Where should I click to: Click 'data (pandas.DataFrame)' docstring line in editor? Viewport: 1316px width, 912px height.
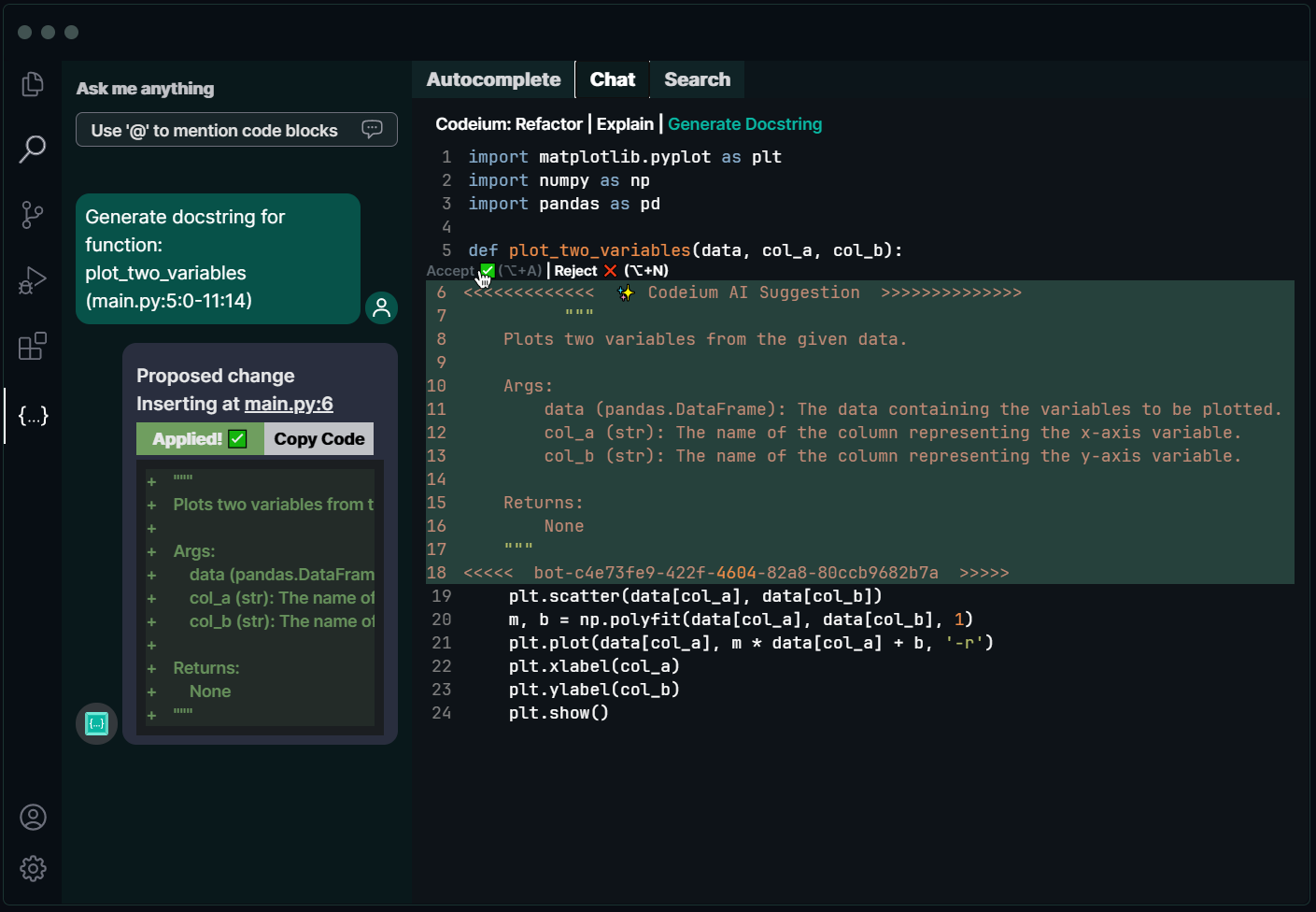pos(913,409)
